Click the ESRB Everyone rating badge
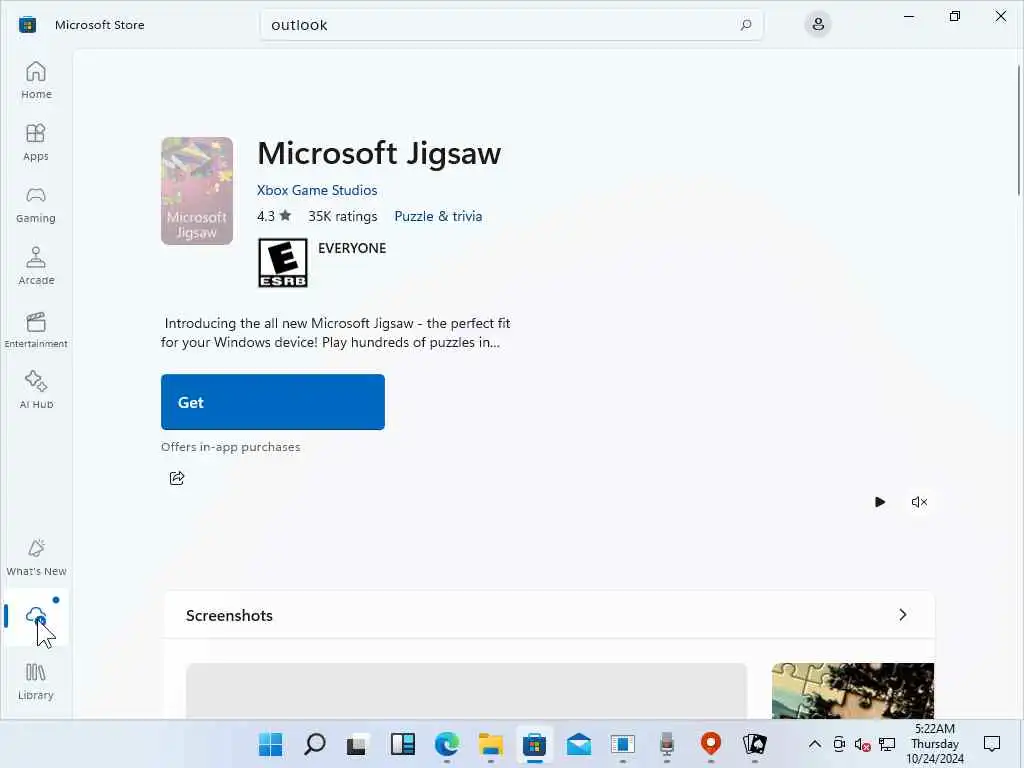 pos(283,263)
